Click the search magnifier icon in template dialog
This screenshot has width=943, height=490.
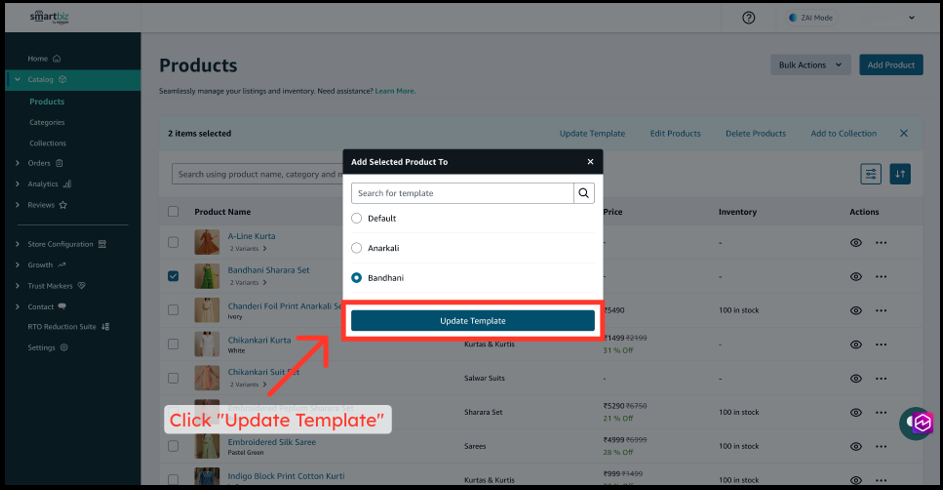click(x=585, y=193)
